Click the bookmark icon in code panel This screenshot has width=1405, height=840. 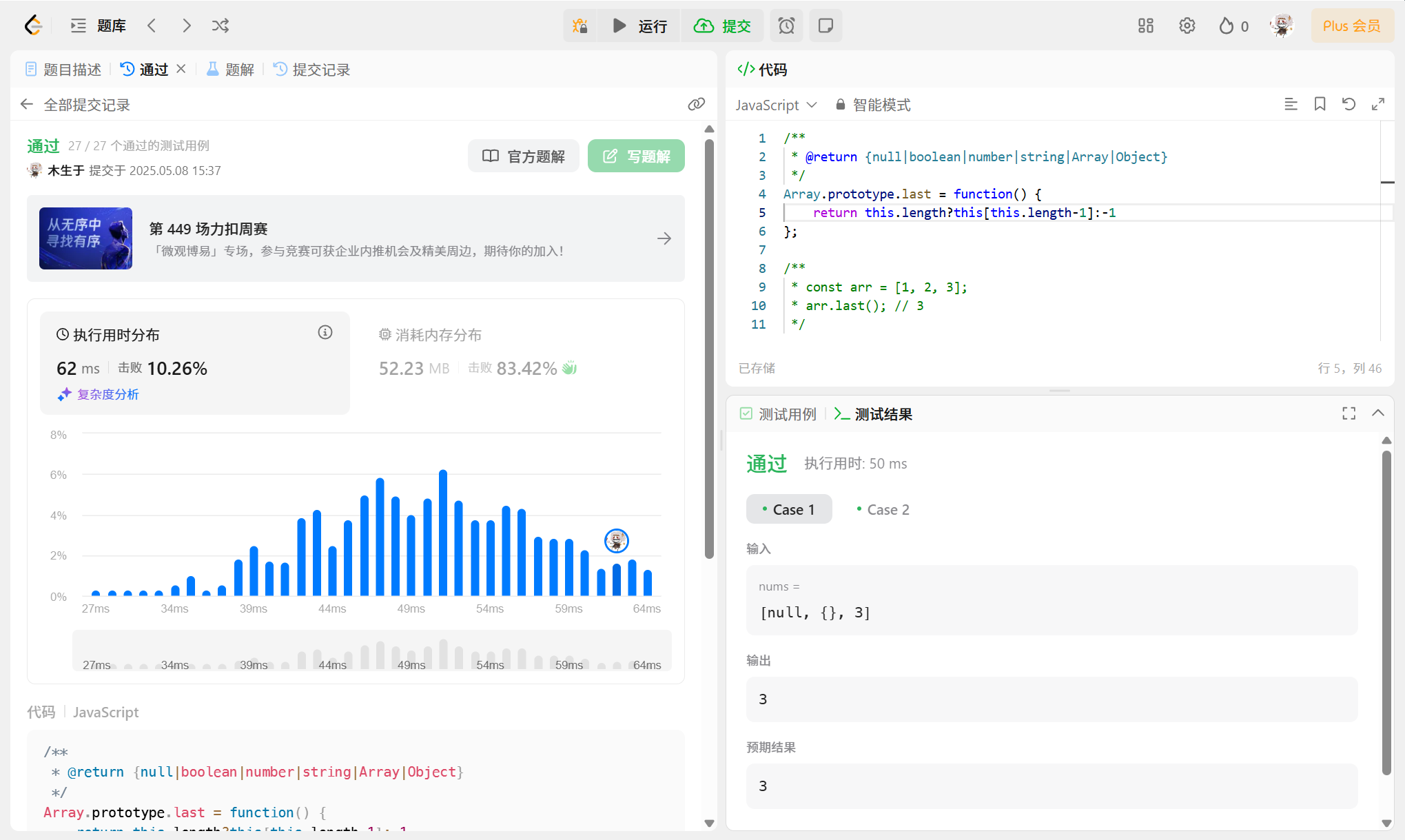[1320, 104]
